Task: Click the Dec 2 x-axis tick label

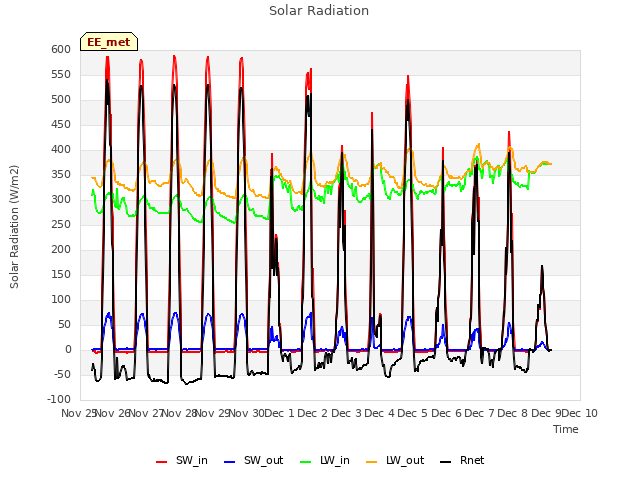Action: click(x=313, y=413)
